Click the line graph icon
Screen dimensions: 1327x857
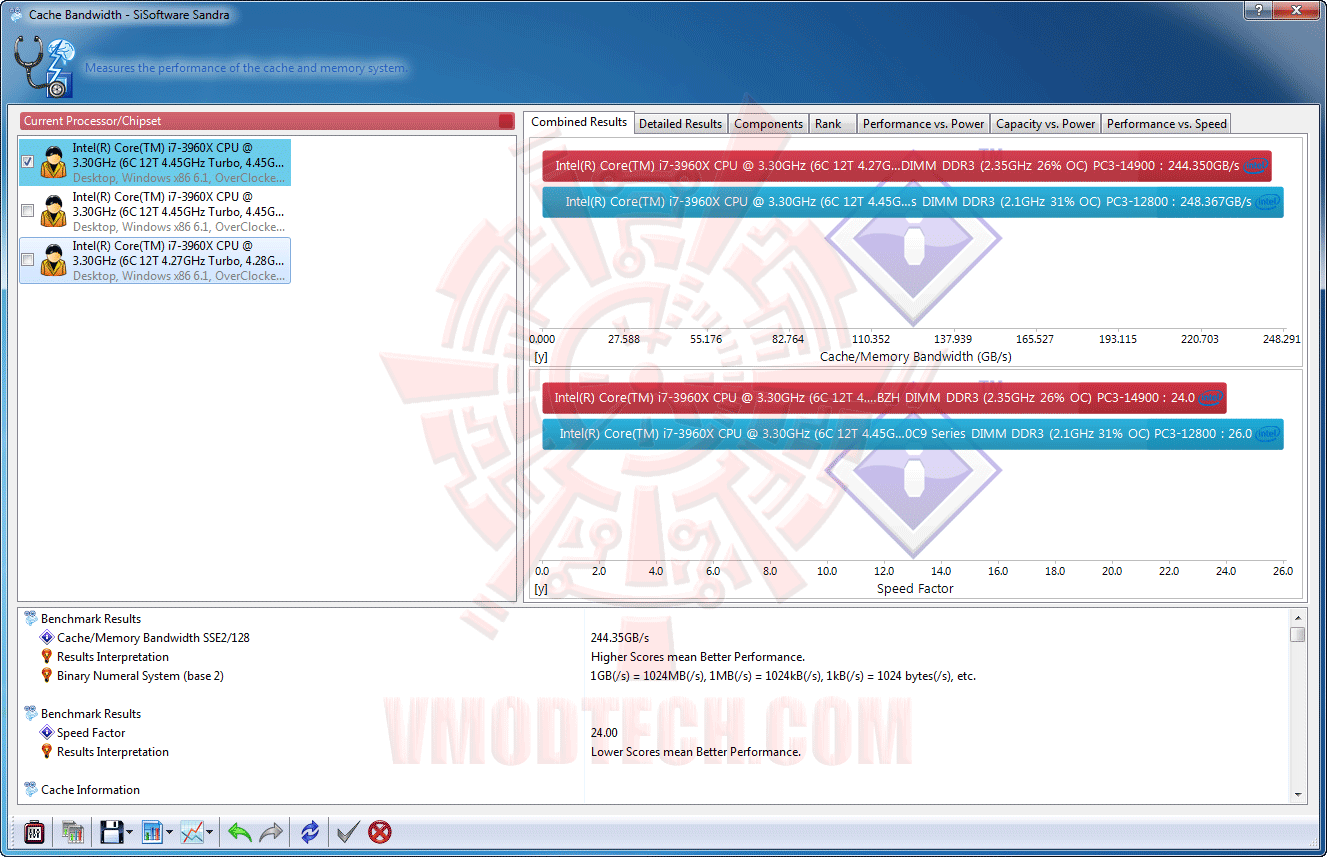(191, 831)
